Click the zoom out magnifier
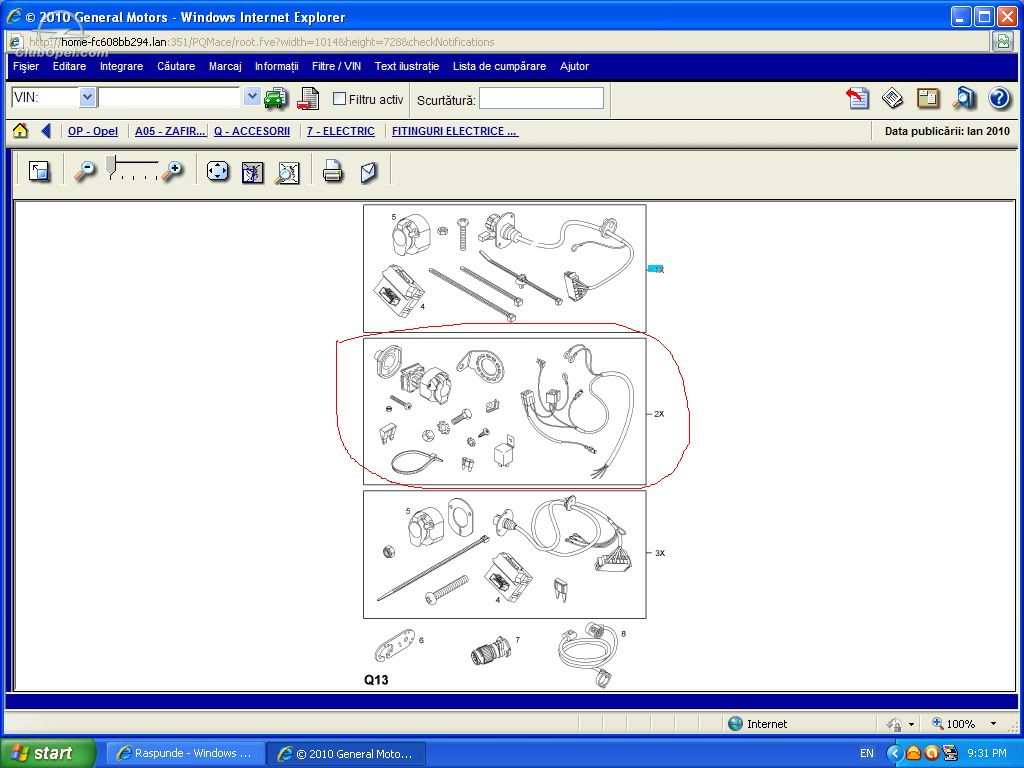Image resolution: width=1024 pixels, height=768 pixels. pos(84,171)
